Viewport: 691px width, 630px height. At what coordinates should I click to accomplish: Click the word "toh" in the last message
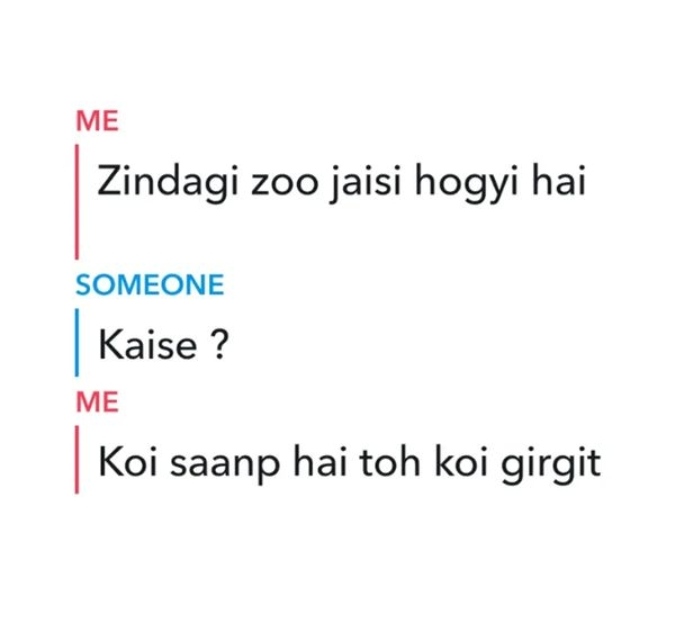click(x=390, y=462)
